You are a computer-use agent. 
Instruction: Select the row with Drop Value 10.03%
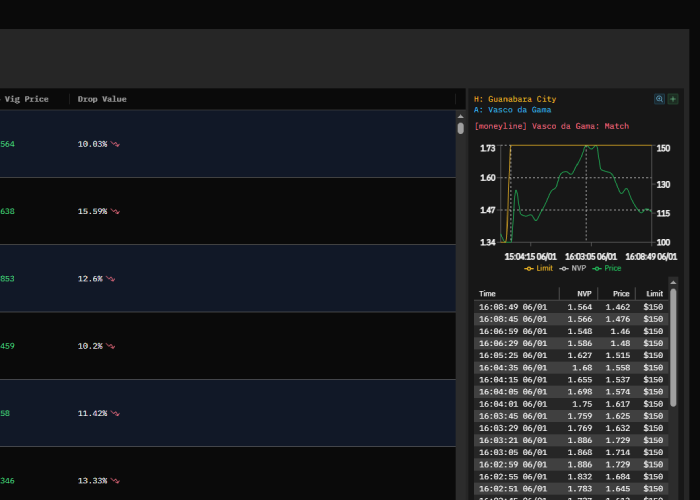(x=228, y=144)
